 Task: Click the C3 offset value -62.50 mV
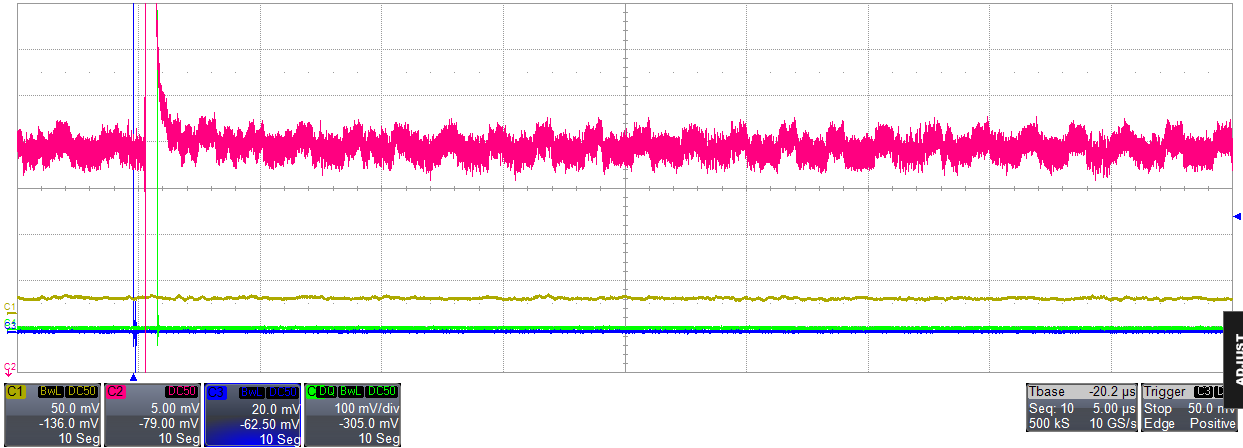pos(270,425)
